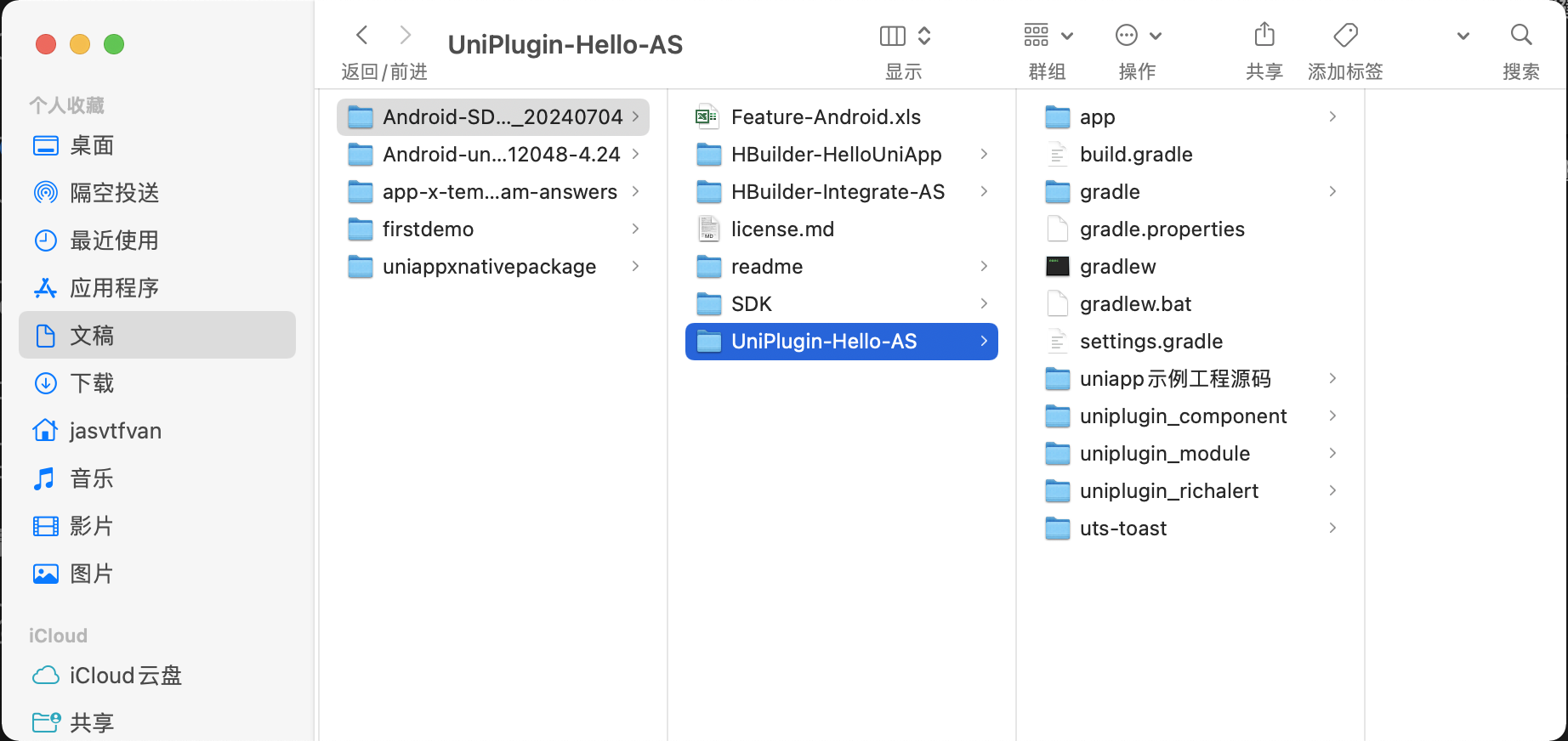The width and height of the screenshot is (1568, 741).
Task: Select app folder in third column
Action: [1190, 117]
